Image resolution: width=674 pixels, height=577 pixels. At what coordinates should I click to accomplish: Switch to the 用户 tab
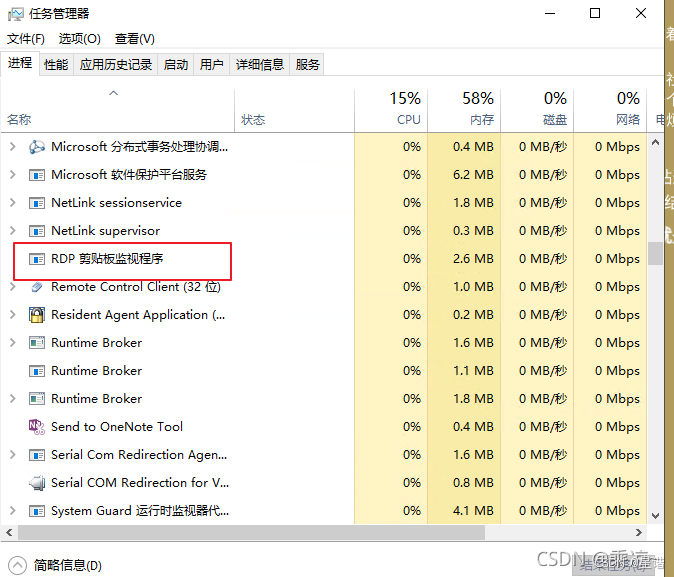click(211, 64)
